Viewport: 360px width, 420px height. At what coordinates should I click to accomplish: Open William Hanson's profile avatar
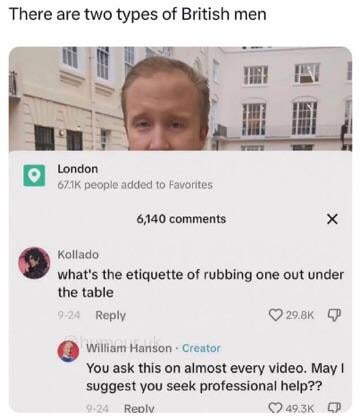click(69, 351)
